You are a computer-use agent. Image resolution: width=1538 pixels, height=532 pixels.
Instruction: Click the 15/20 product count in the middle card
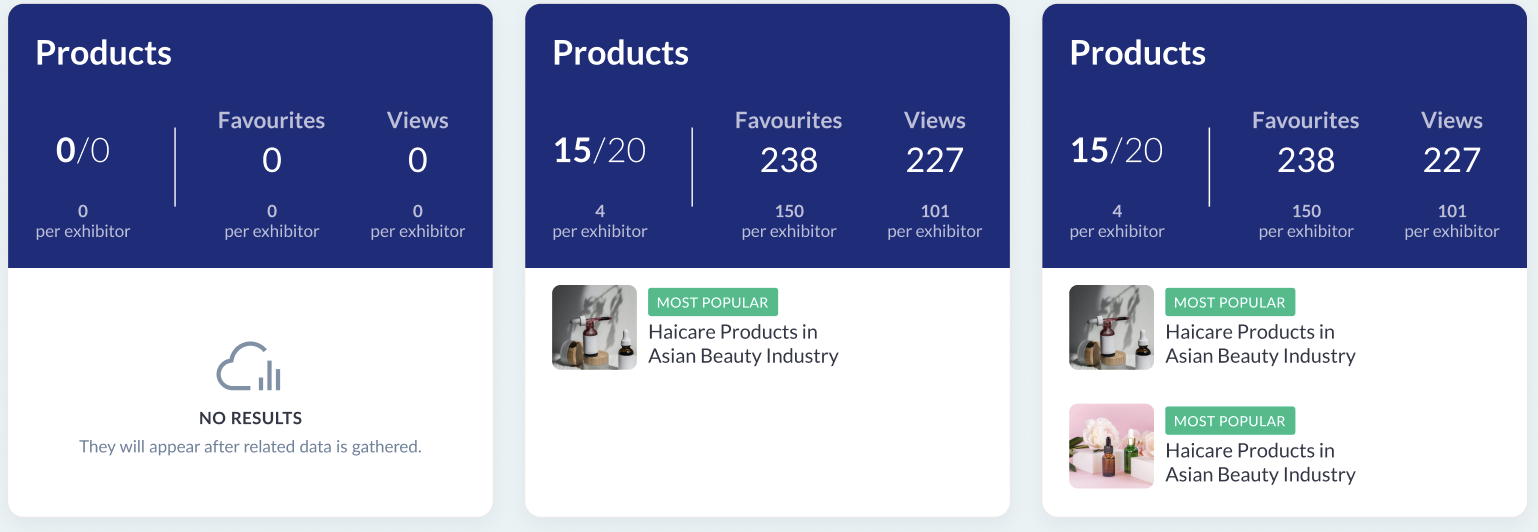tap(599, 151)
